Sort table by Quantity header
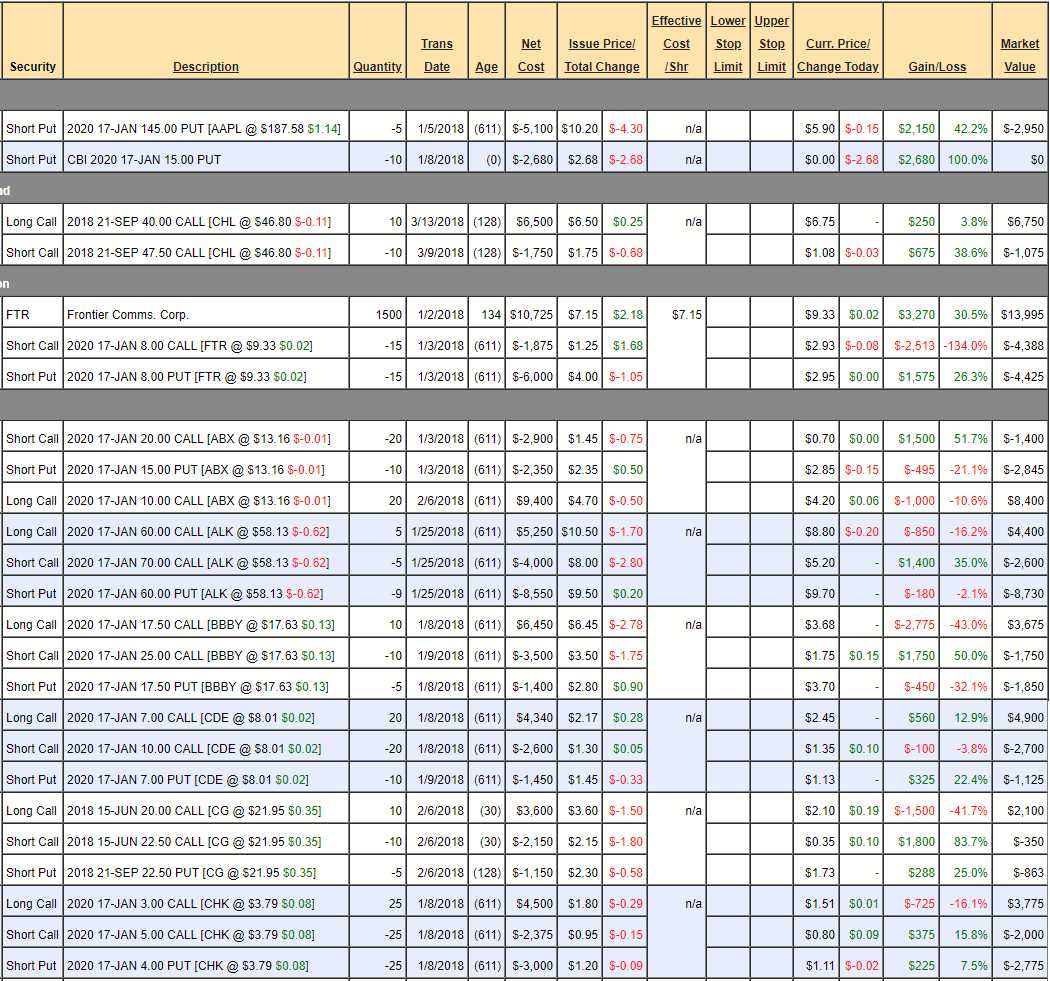Image resolution: width=1050 pixels, height=981 pixels. coord(377,67)
